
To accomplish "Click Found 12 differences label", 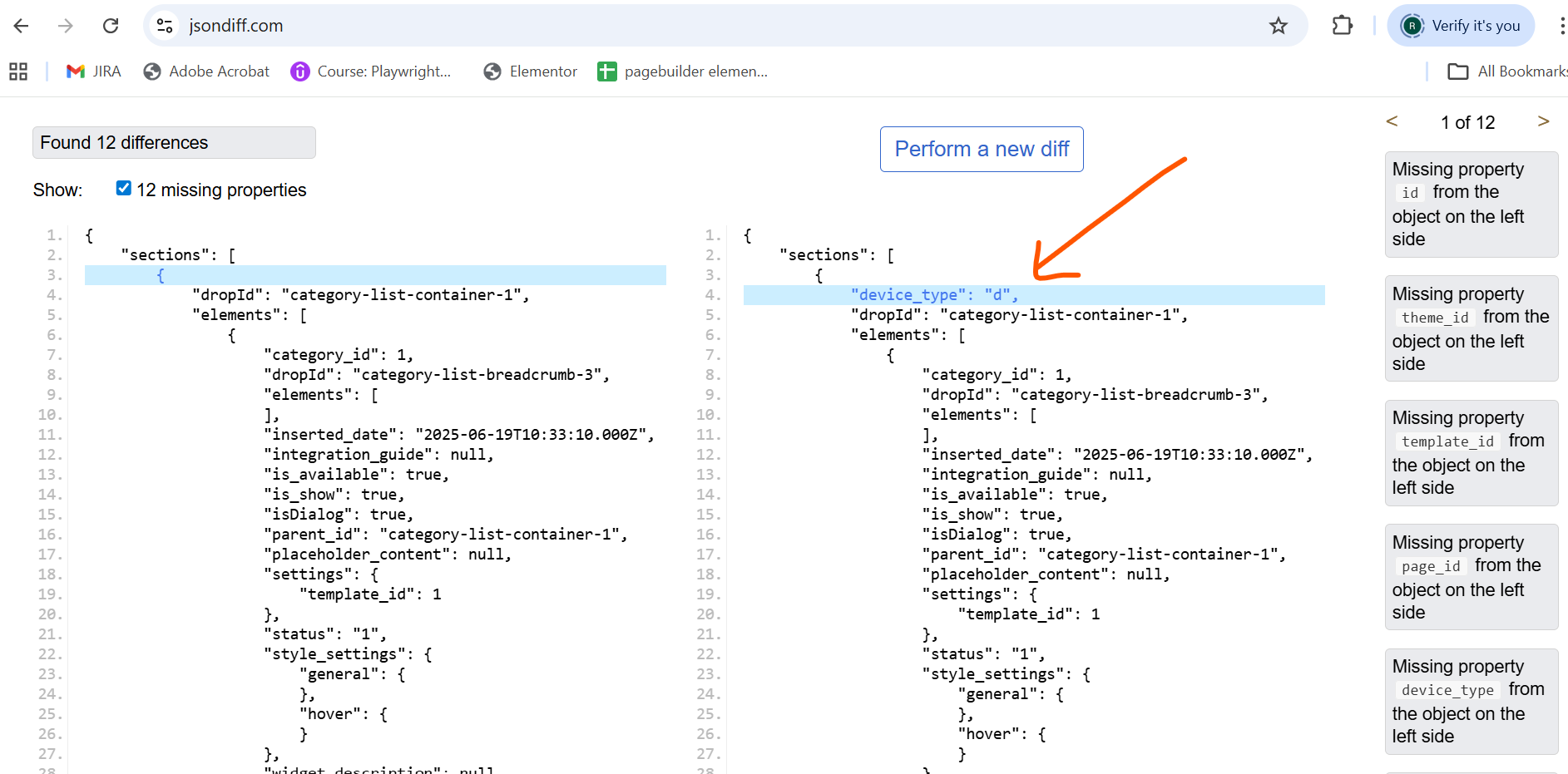I will [174, 142].
